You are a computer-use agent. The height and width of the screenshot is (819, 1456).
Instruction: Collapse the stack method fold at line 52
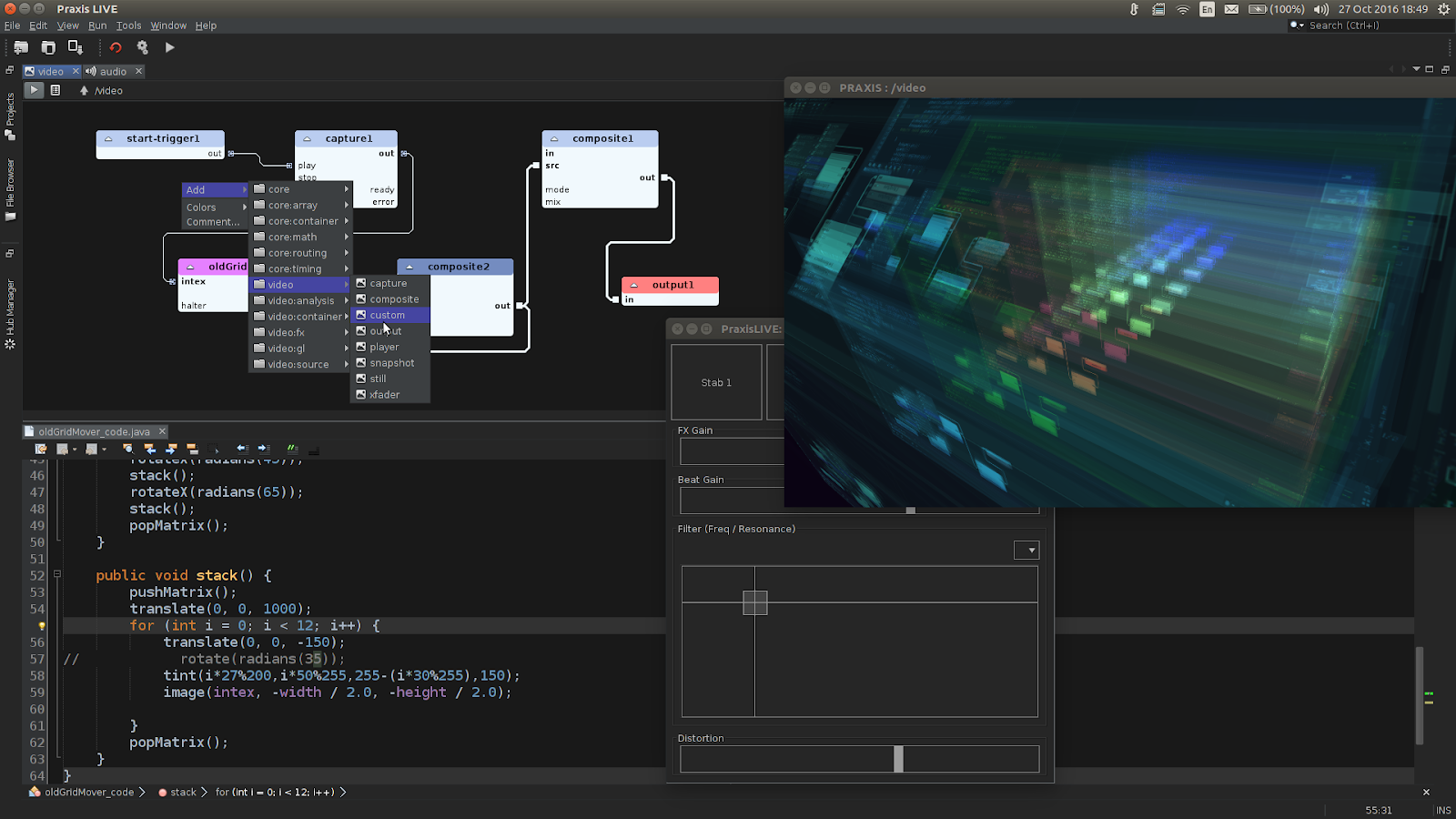(57, 574)
